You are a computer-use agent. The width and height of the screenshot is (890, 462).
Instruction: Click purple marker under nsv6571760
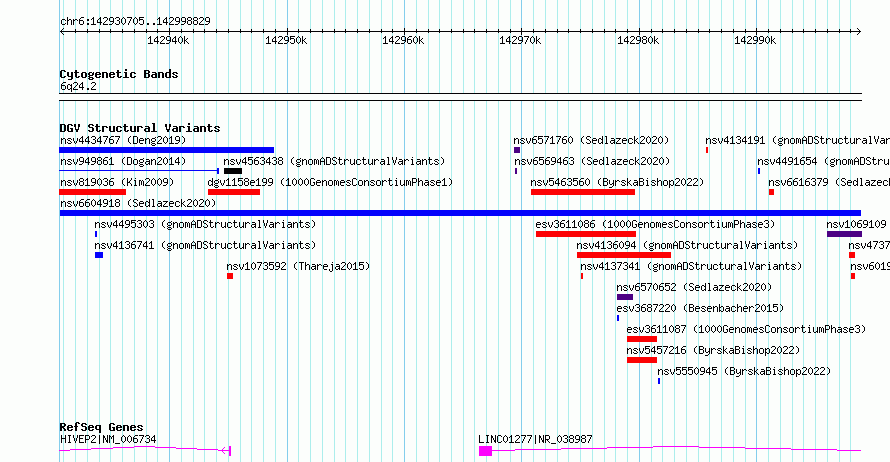click(x=517, y=150)
